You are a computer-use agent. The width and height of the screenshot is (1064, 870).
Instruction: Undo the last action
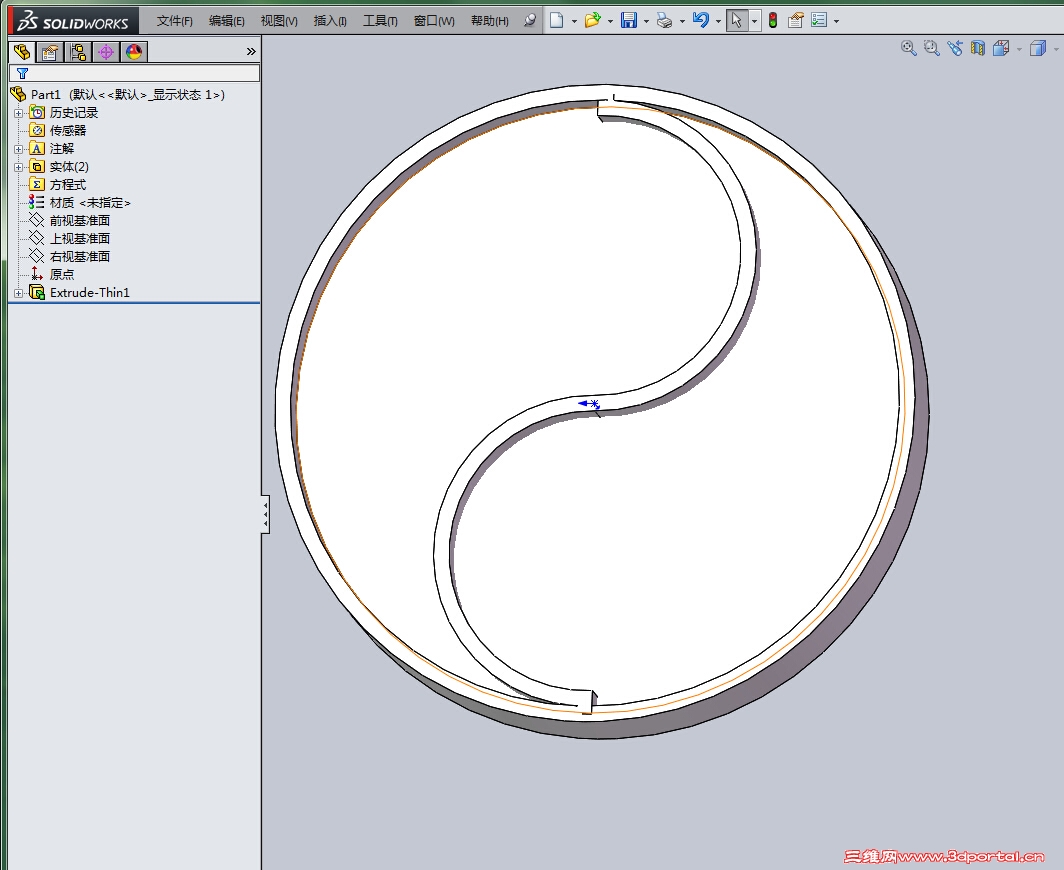click(x=700, y=20)
